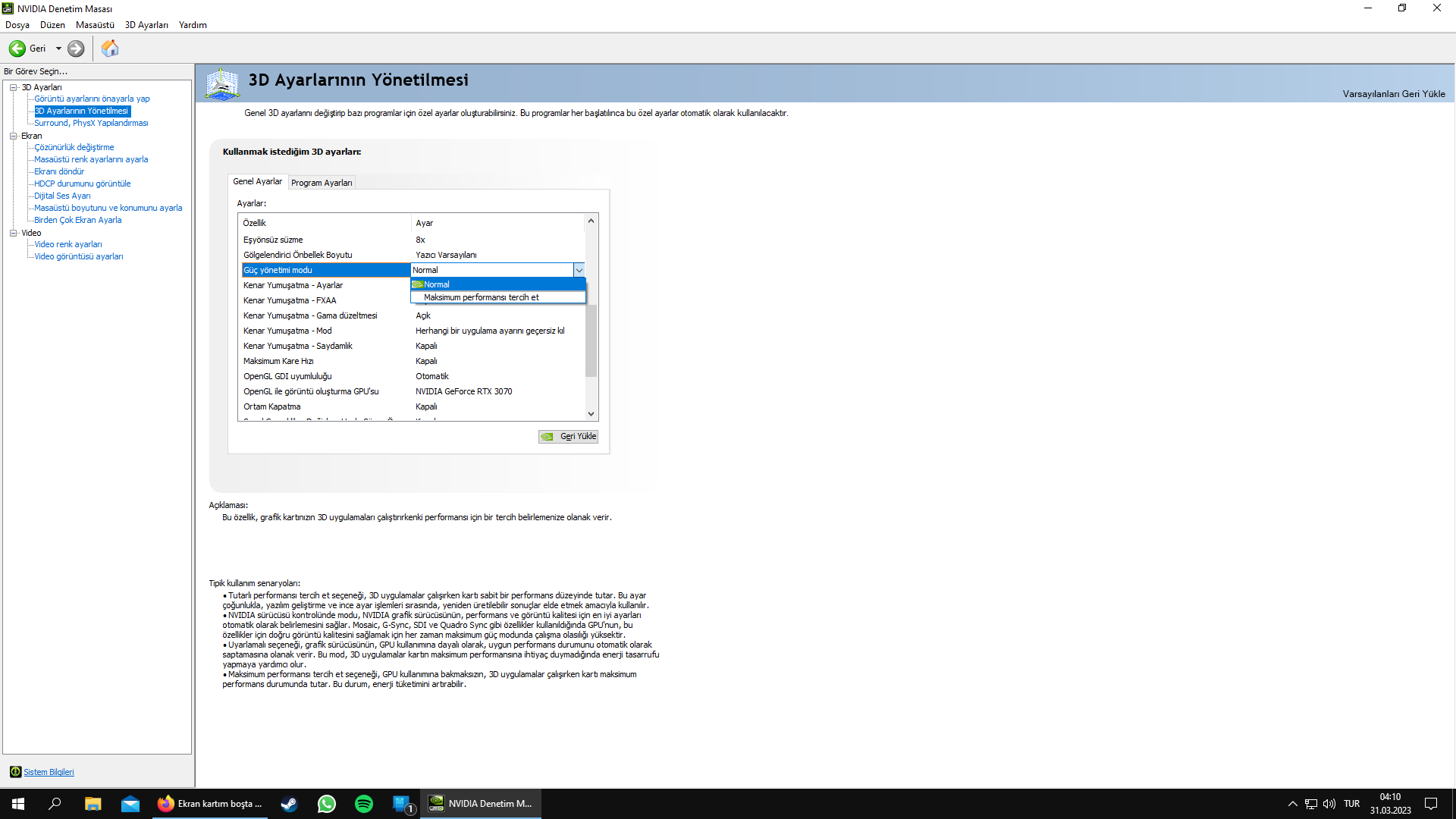Collapse the Ekran tree node
Viewport: 1456px width, 819px height.
(13, 136)
